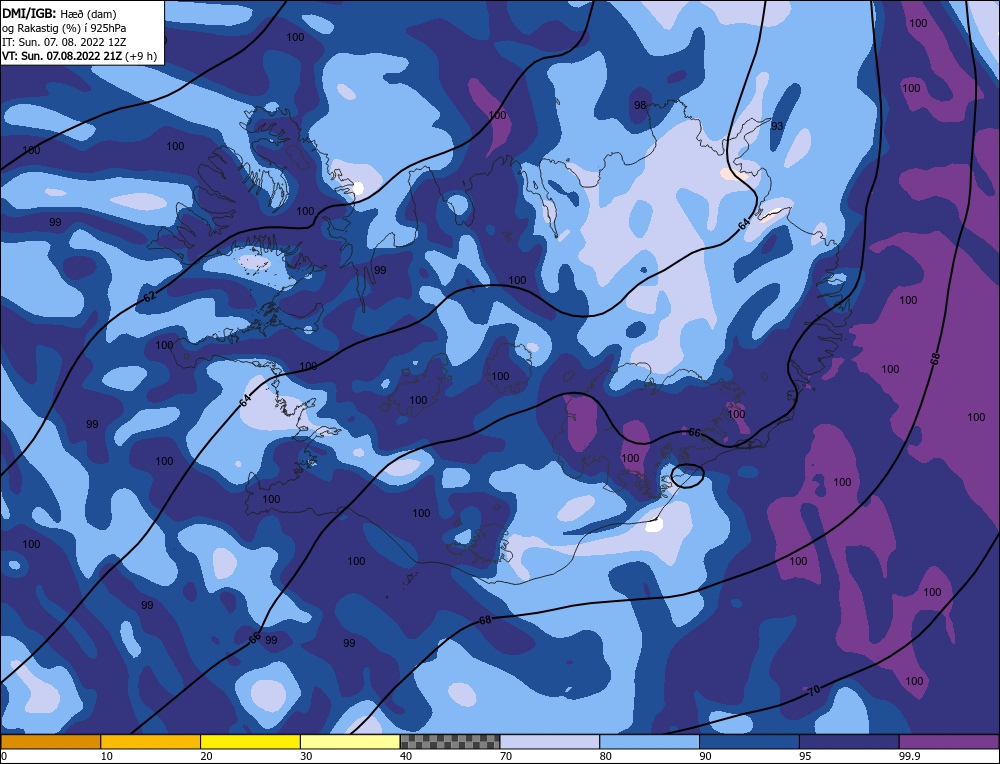This screenshot has height=764, width=1000.
Task: Choose the medium blue 90–95 legend swatch
Action: [749, 742]
